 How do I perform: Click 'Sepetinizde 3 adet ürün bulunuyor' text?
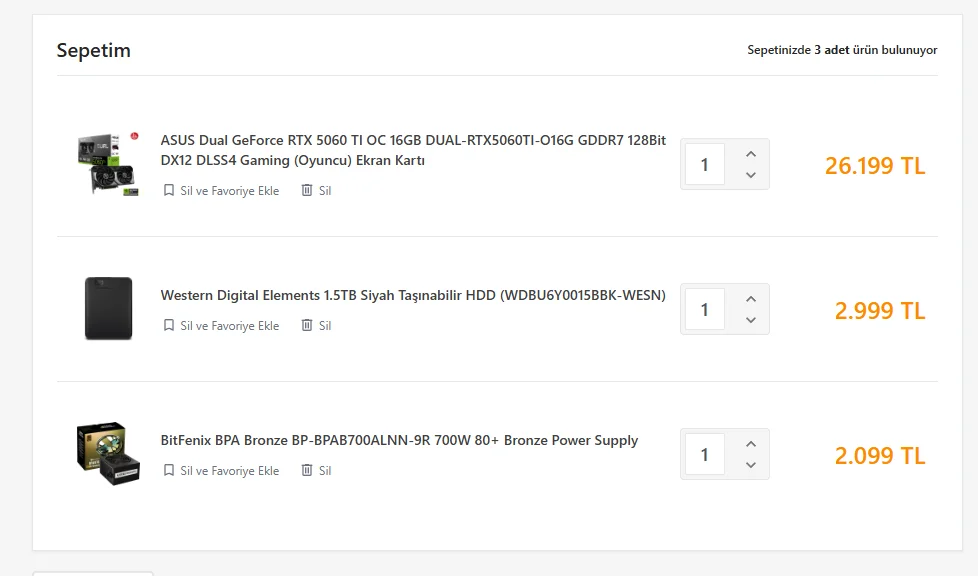[x=842, y=50]
